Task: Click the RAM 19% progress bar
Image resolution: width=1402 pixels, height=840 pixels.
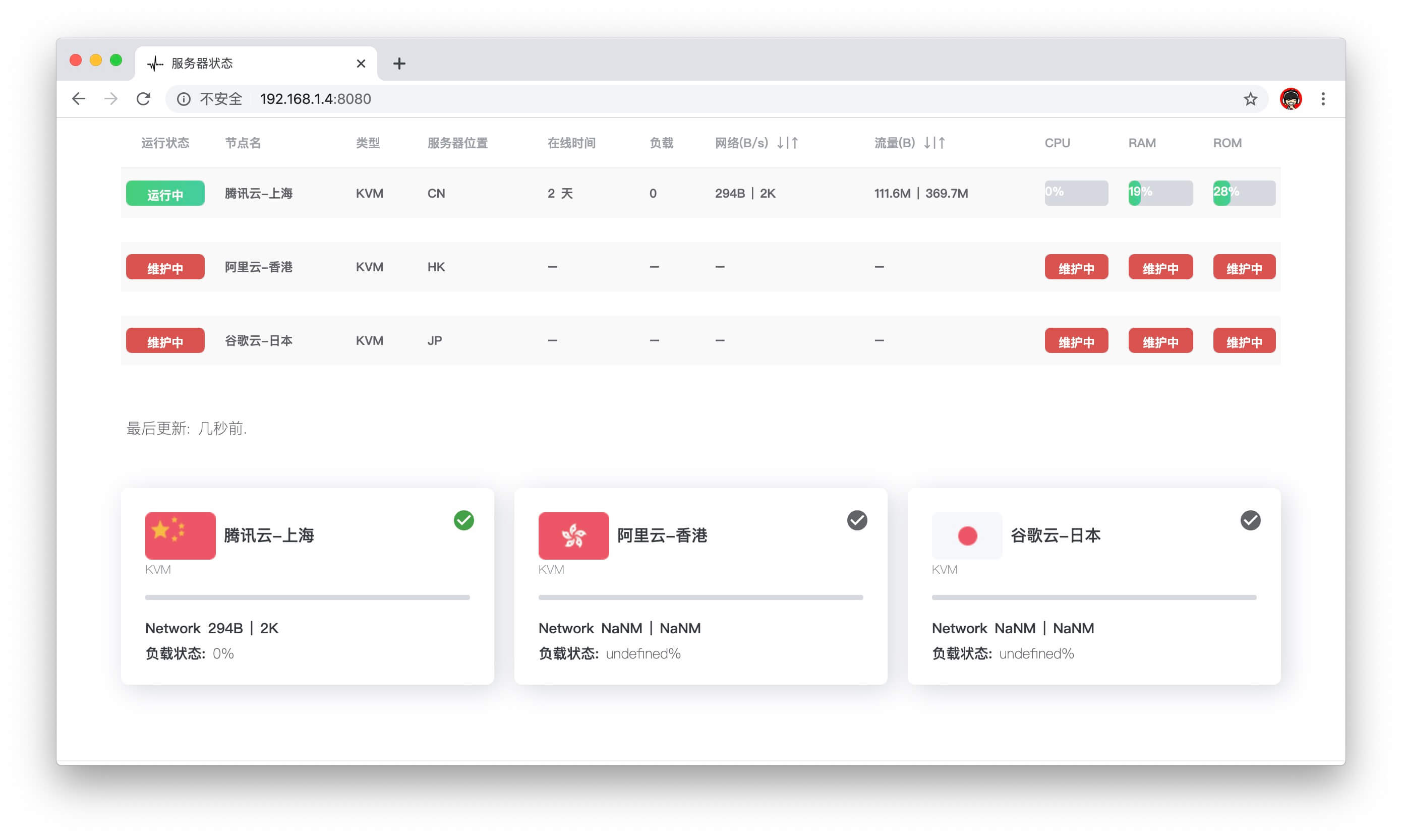Action: pyautogui.click(x=1160, y=193)
